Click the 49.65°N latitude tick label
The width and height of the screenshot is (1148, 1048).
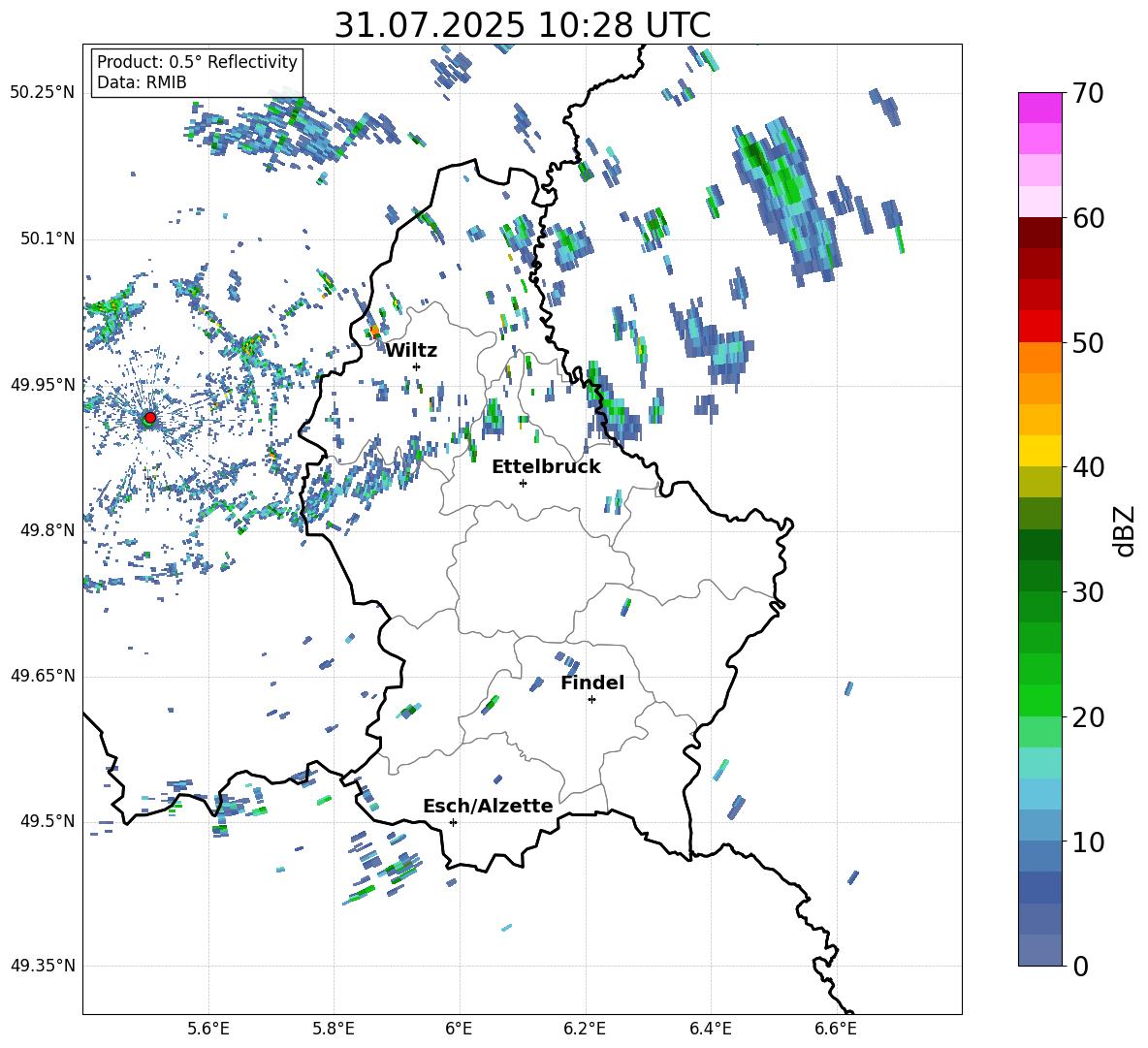(x=43, y=676)
